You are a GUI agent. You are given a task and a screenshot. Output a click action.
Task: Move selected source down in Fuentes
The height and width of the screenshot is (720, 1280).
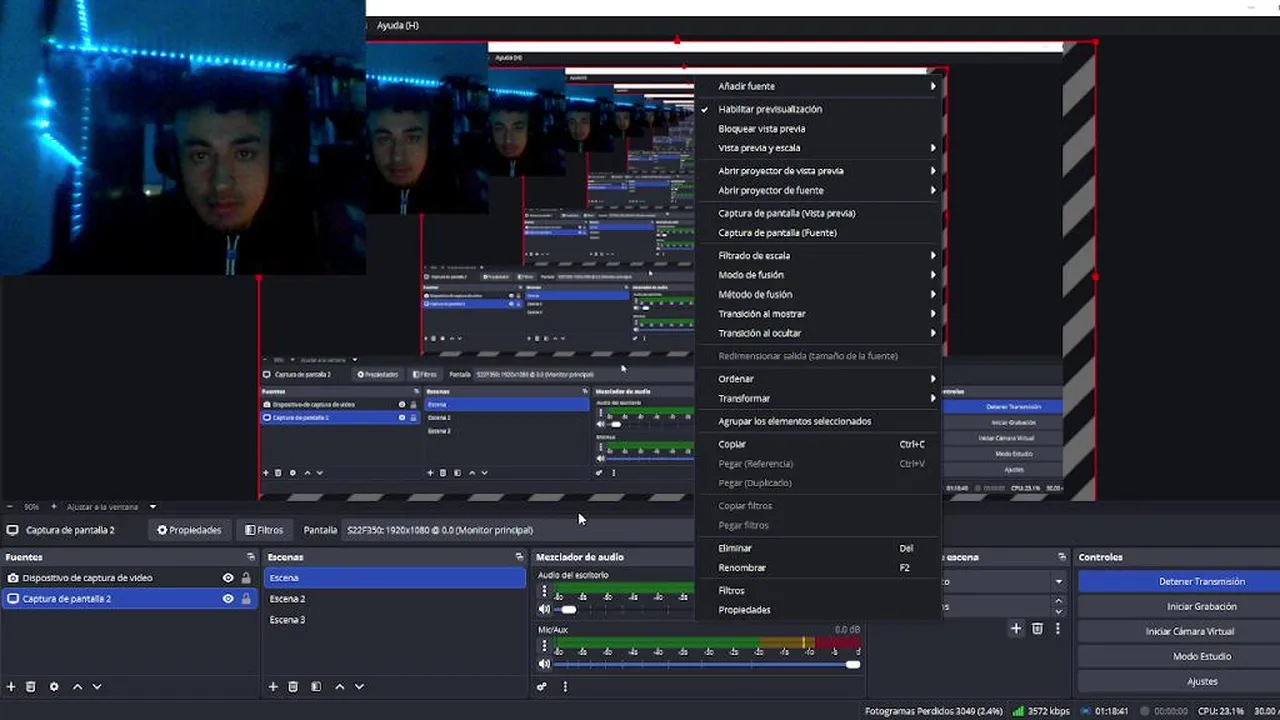[97, 687]
